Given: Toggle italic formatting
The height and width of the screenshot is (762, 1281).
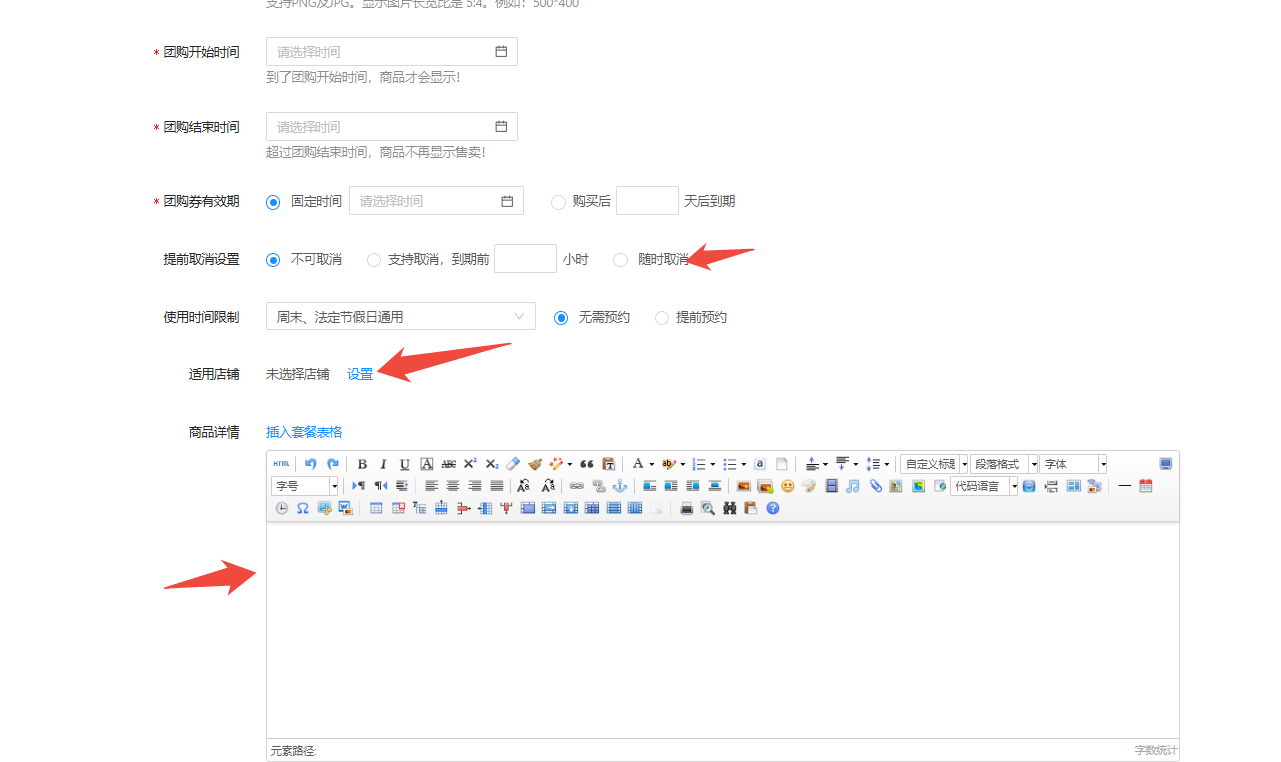Looking at the screenshot, I should coord(383,464).
